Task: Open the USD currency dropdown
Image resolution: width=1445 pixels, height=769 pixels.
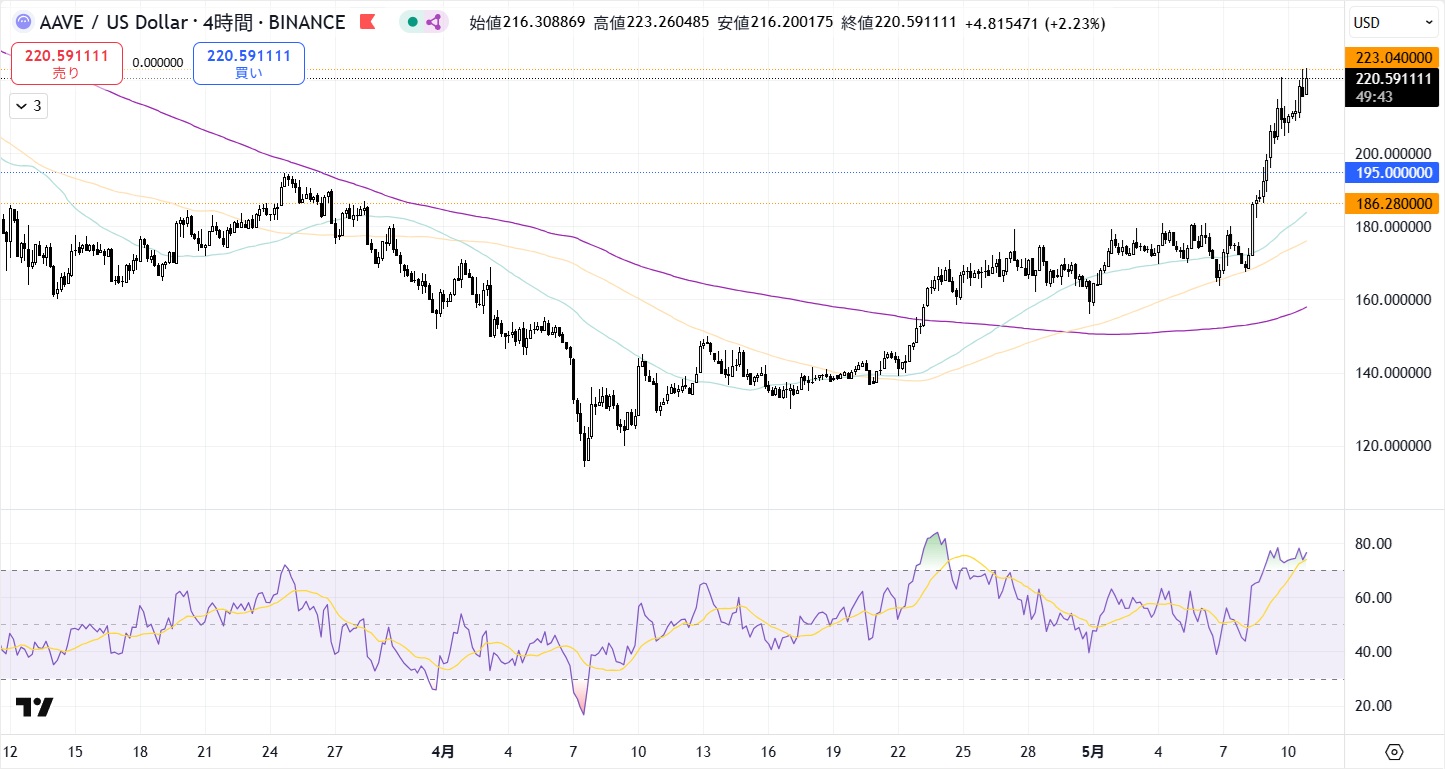Action: (1394, 22)
